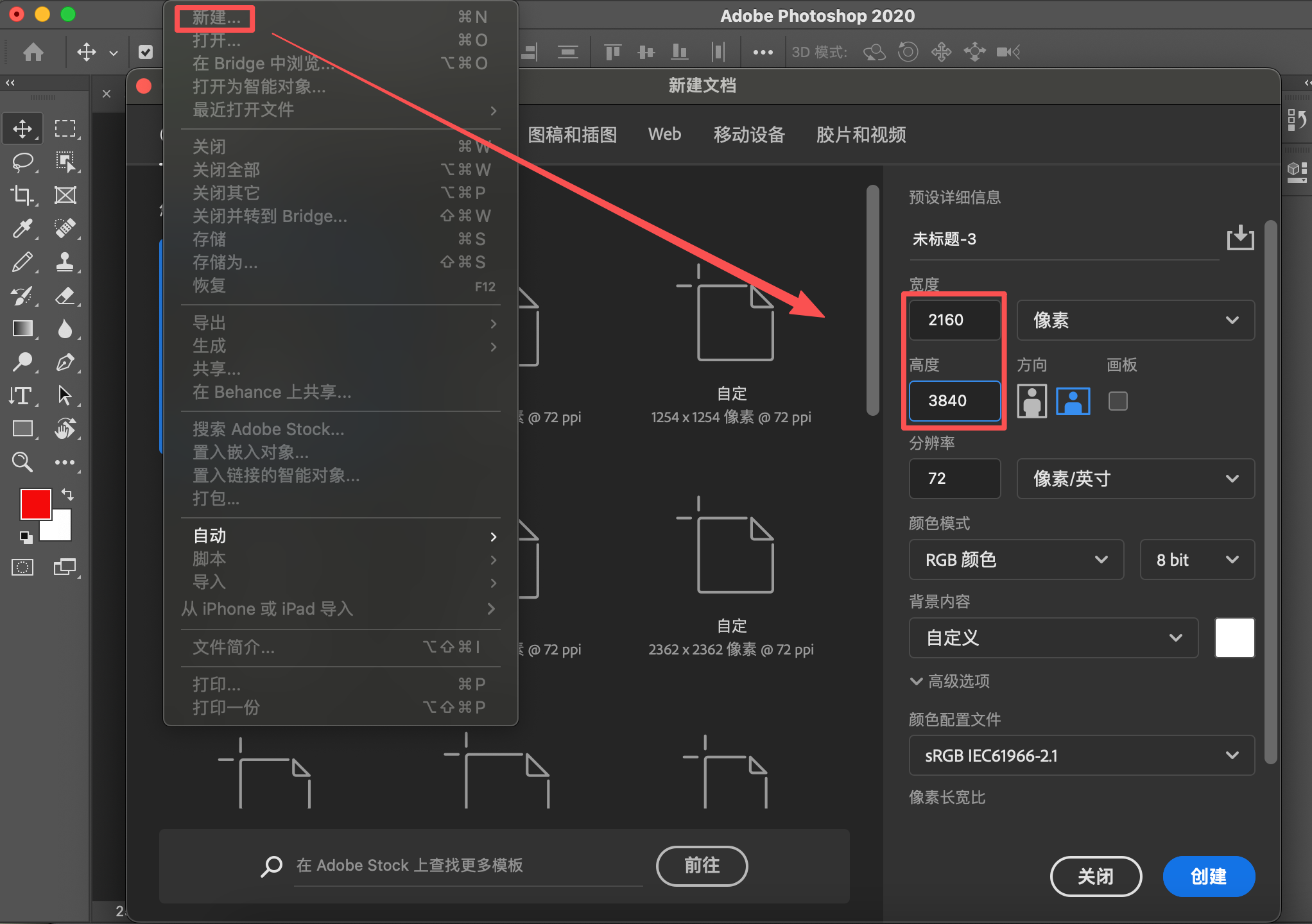1312x924 pixels.
Task: Click the 3D rotate object icon
Action: coord(874,52)
